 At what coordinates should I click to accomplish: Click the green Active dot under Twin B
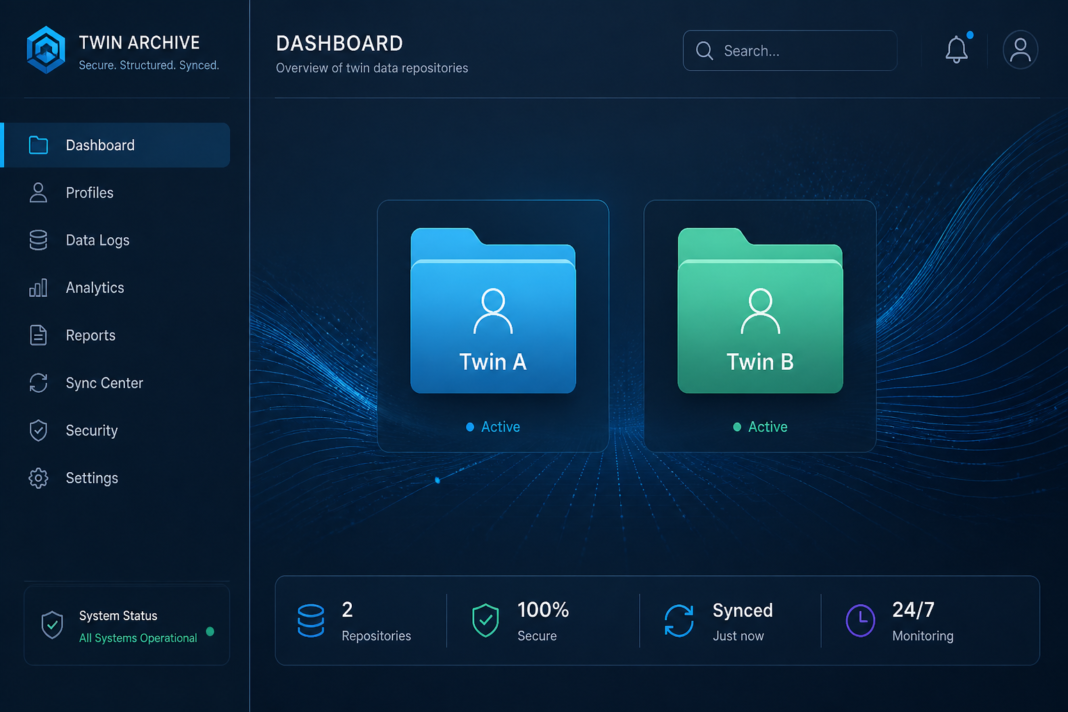pos(737,427)
